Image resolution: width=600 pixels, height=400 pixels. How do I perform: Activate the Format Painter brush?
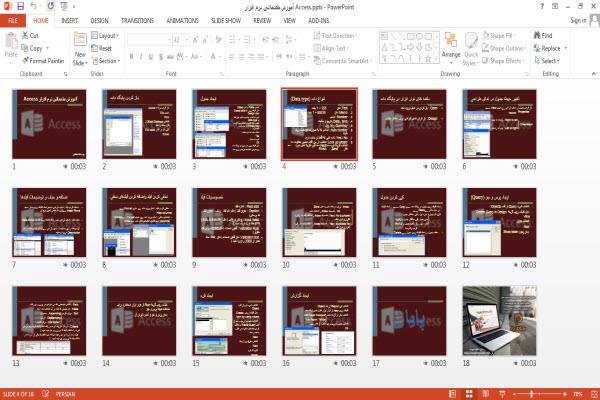(43, 61)
